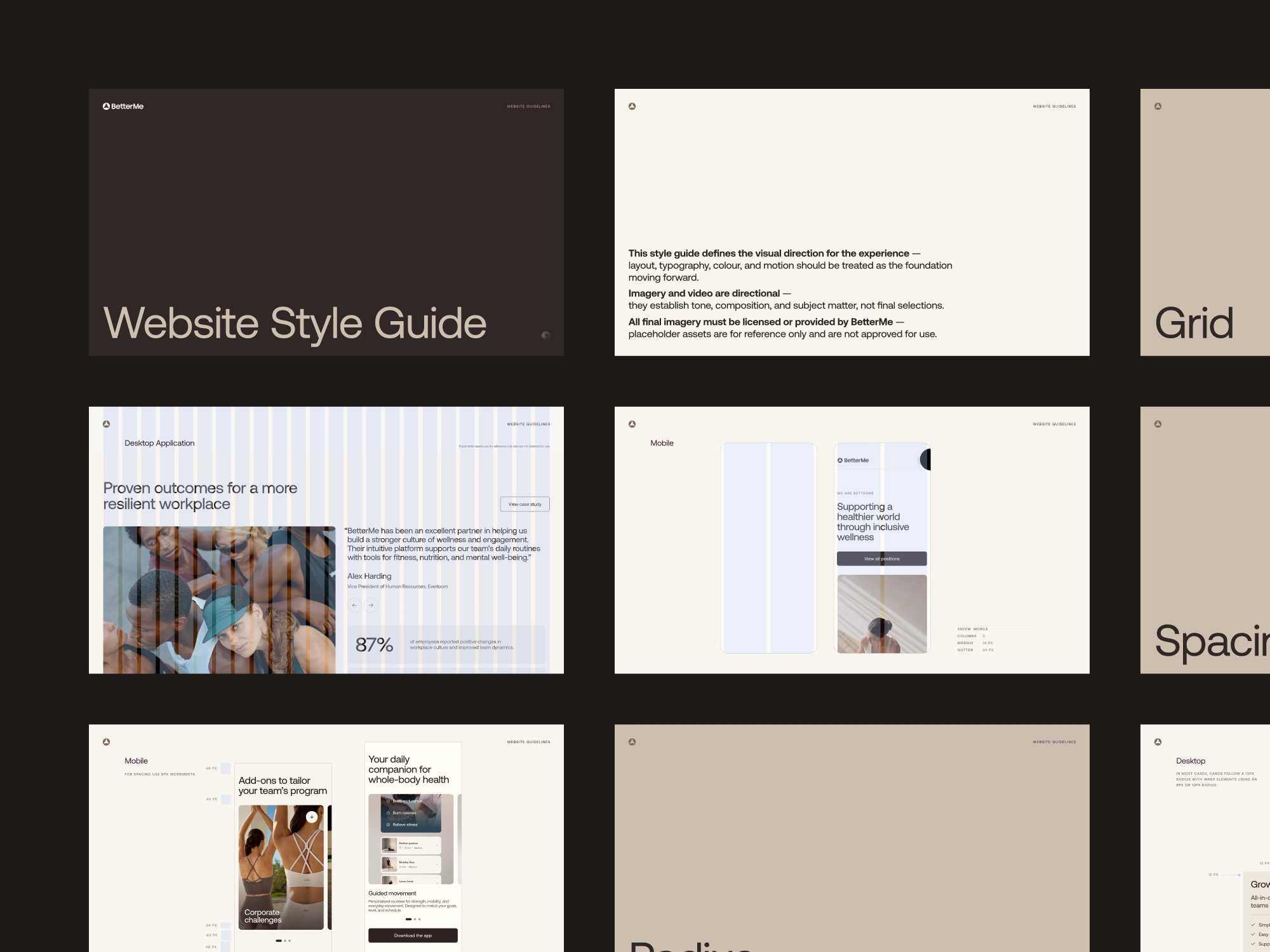Screen dimensions: 1270x952
Task: Click the BetterMe logo on the title slide
Action: (x=123, y=107)
